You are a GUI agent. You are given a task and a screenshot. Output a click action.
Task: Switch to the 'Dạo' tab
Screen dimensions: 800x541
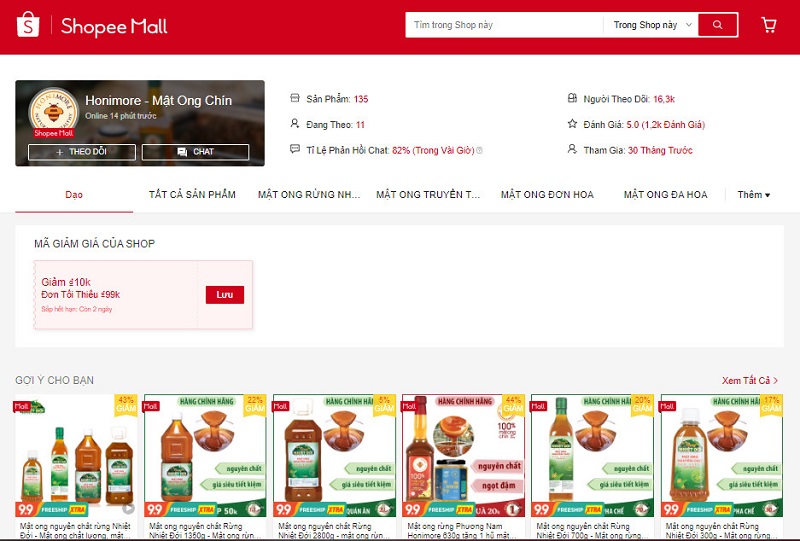74,195
